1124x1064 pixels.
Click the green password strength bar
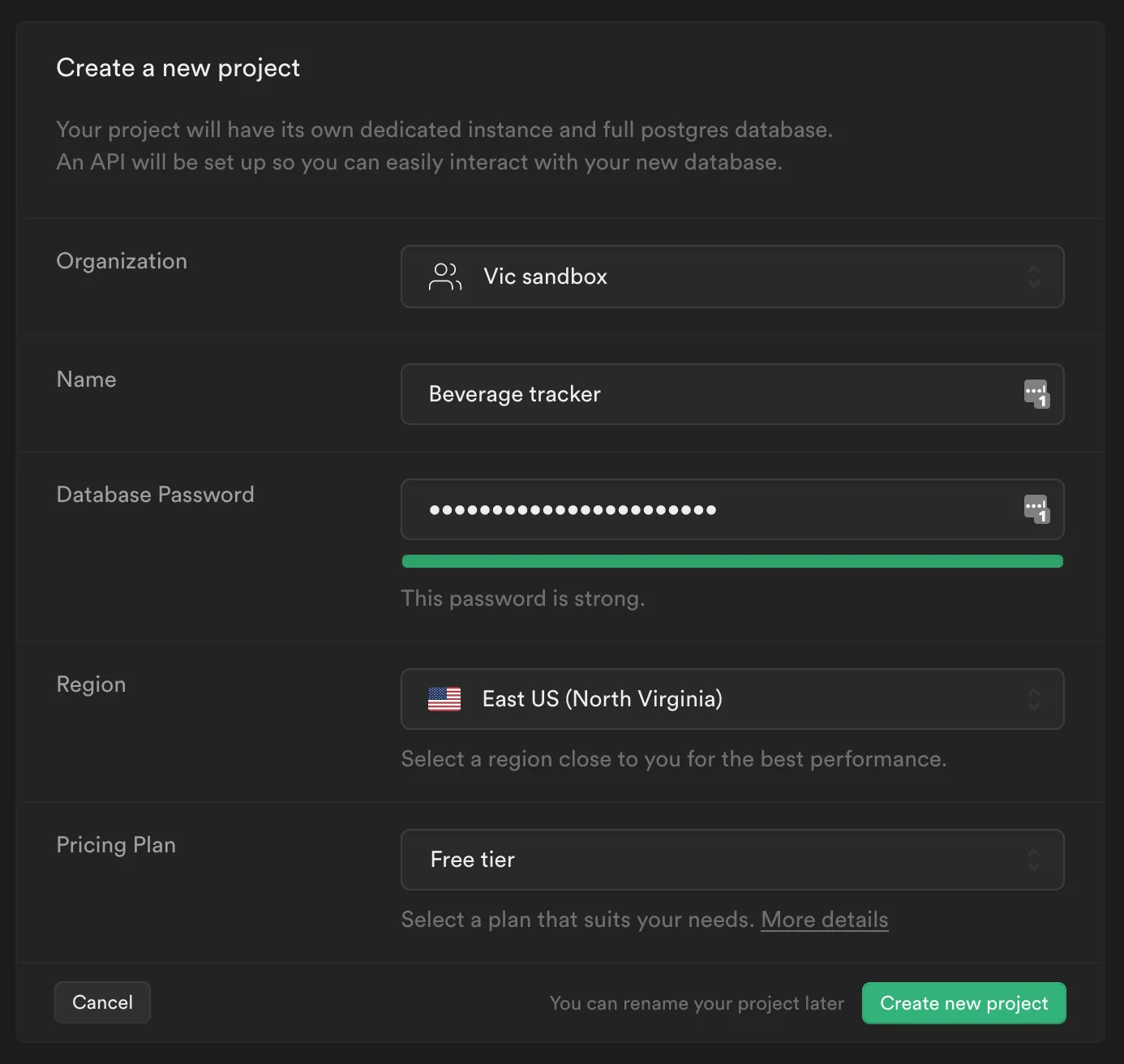731,561
